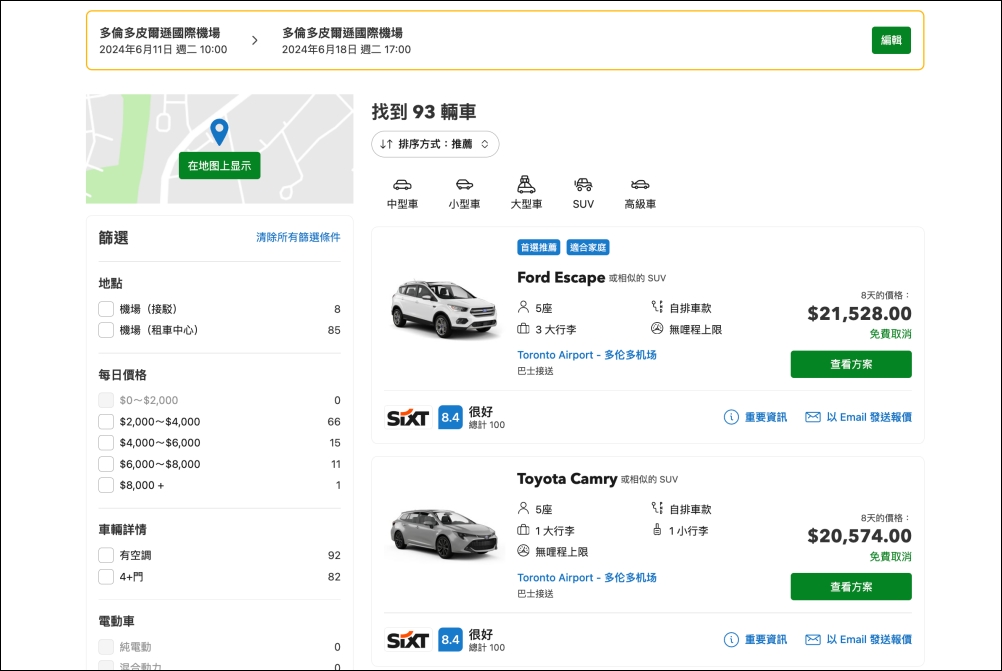Click the envelope icon on Ford Escape card
1002x671 pixels.
(x=813, y=417)
